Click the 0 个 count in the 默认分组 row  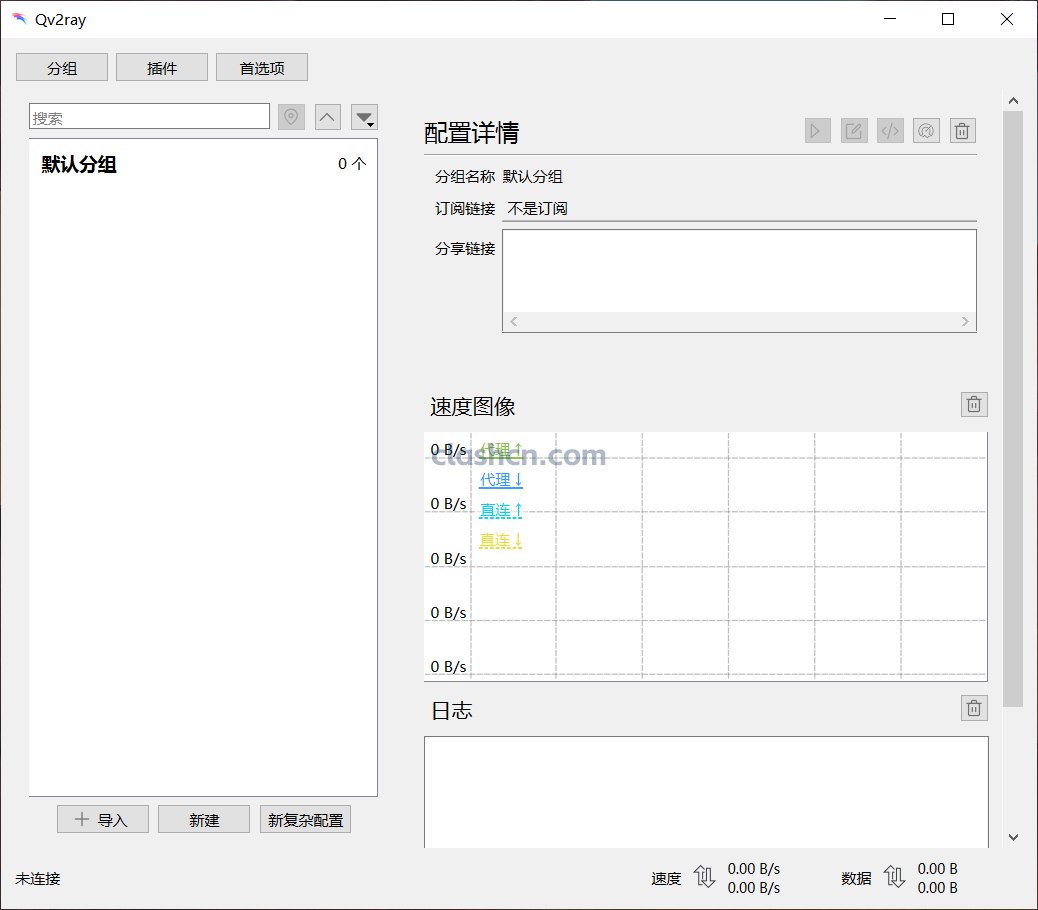[352, 163]
